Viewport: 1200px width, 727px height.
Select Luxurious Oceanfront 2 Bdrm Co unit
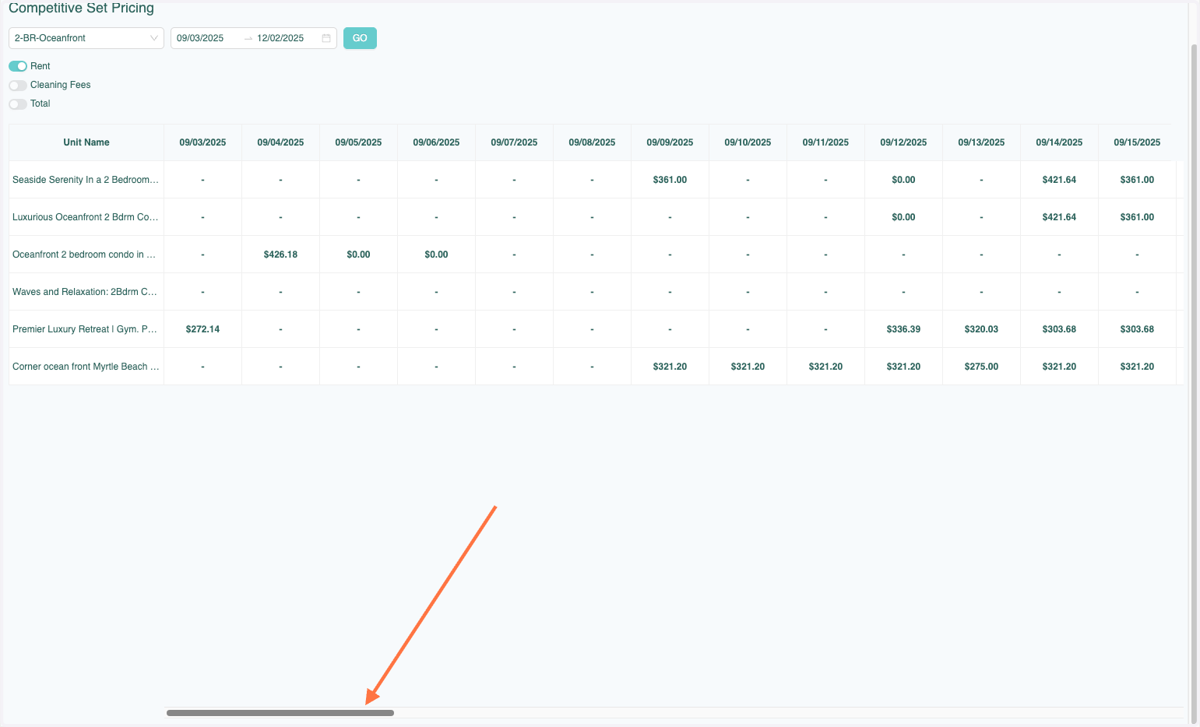86,217
